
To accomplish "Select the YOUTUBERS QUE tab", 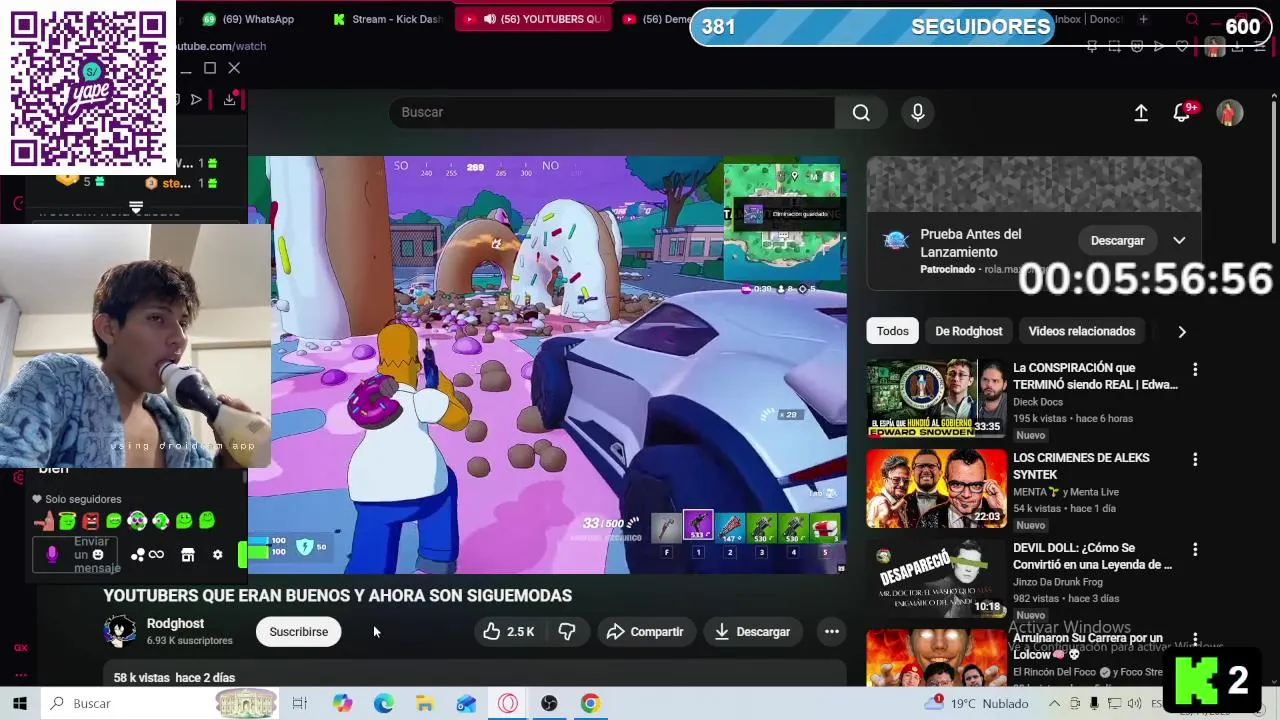I will tap(533, 19).
